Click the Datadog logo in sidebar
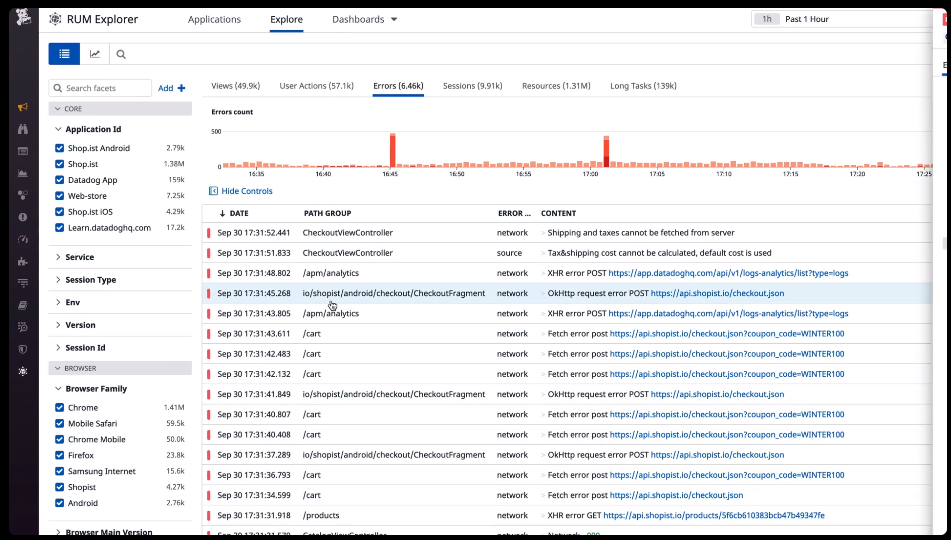The height and width of the screenshot is (540, 951). [x=22, y=18]
